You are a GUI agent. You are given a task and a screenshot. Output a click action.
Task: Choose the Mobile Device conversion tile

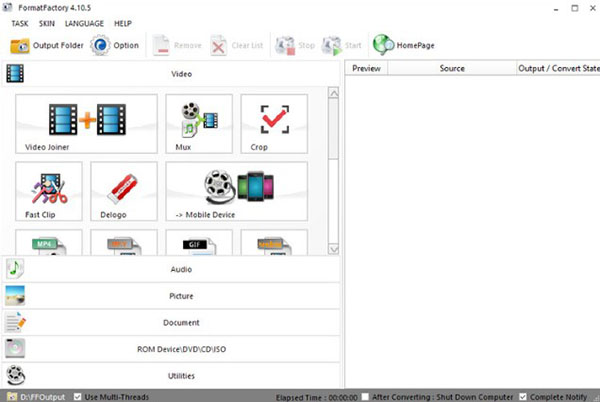click(236, 191)
